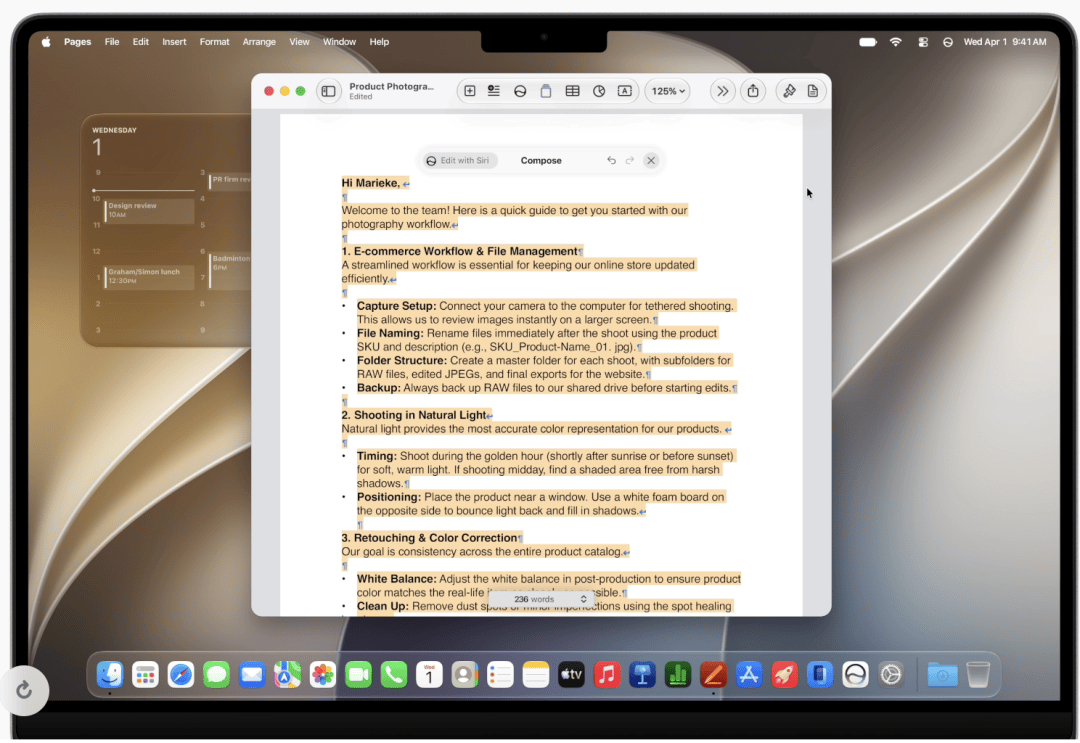Open the File menu
This screenshot has width=1080, height=743.
click(112, 42)
